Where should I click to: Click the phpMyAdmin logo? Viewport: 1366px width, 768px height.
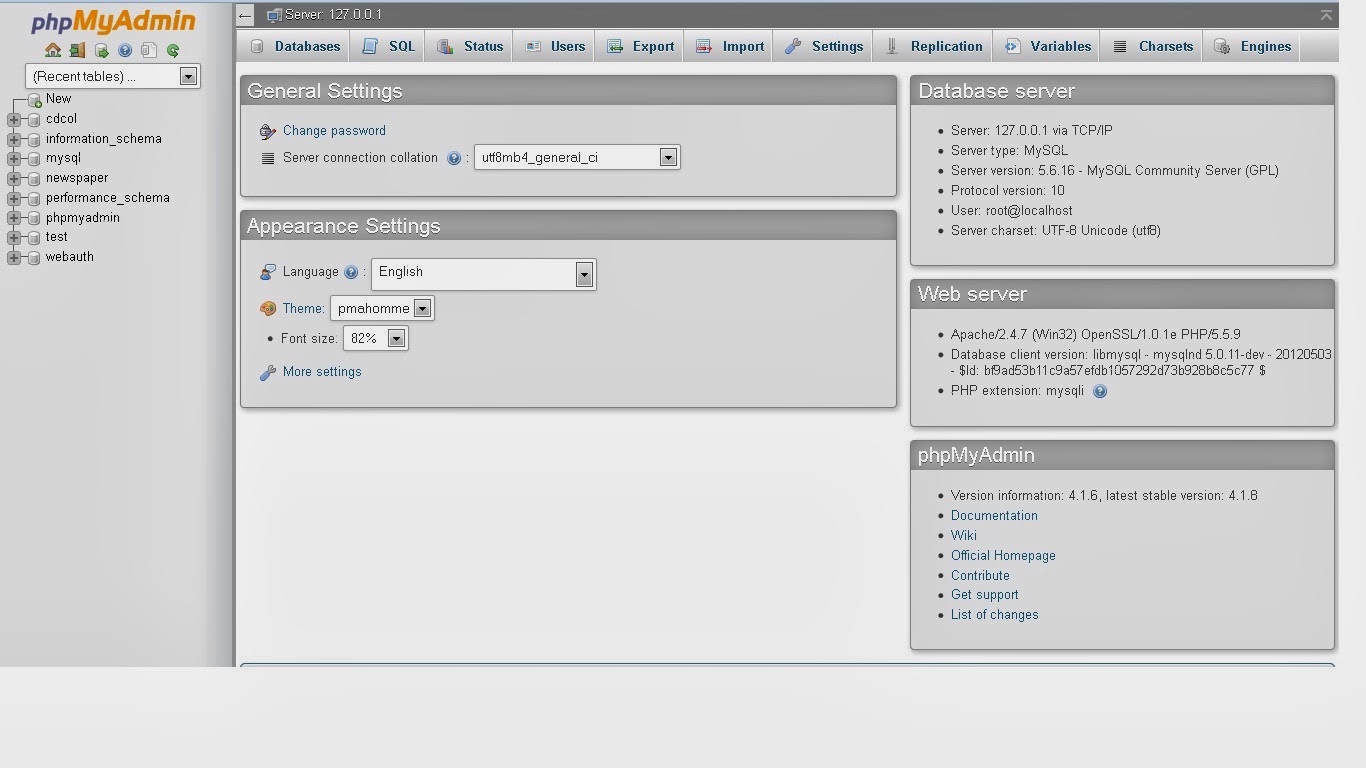click(x=113, y=22)
